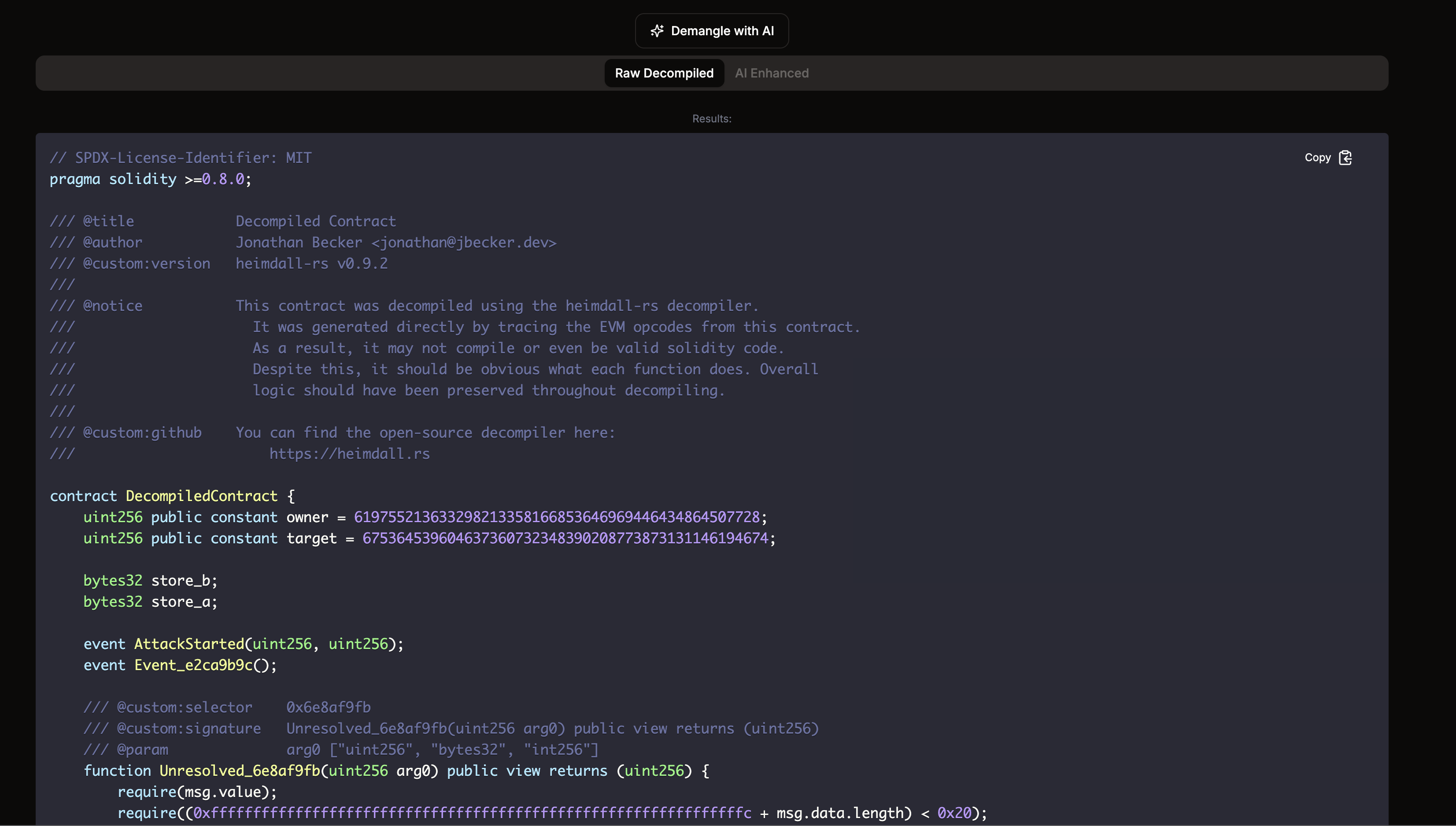Click the heimdall-rs v0.9.2 version comment

point(311,263)
